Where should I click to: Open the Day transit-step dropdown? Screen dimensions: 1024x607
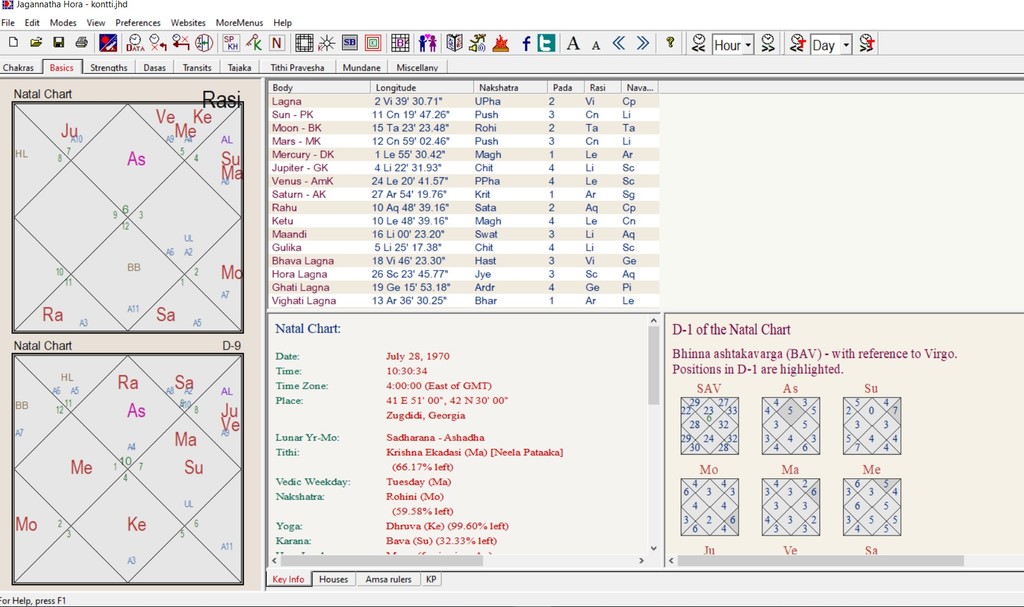846,44
